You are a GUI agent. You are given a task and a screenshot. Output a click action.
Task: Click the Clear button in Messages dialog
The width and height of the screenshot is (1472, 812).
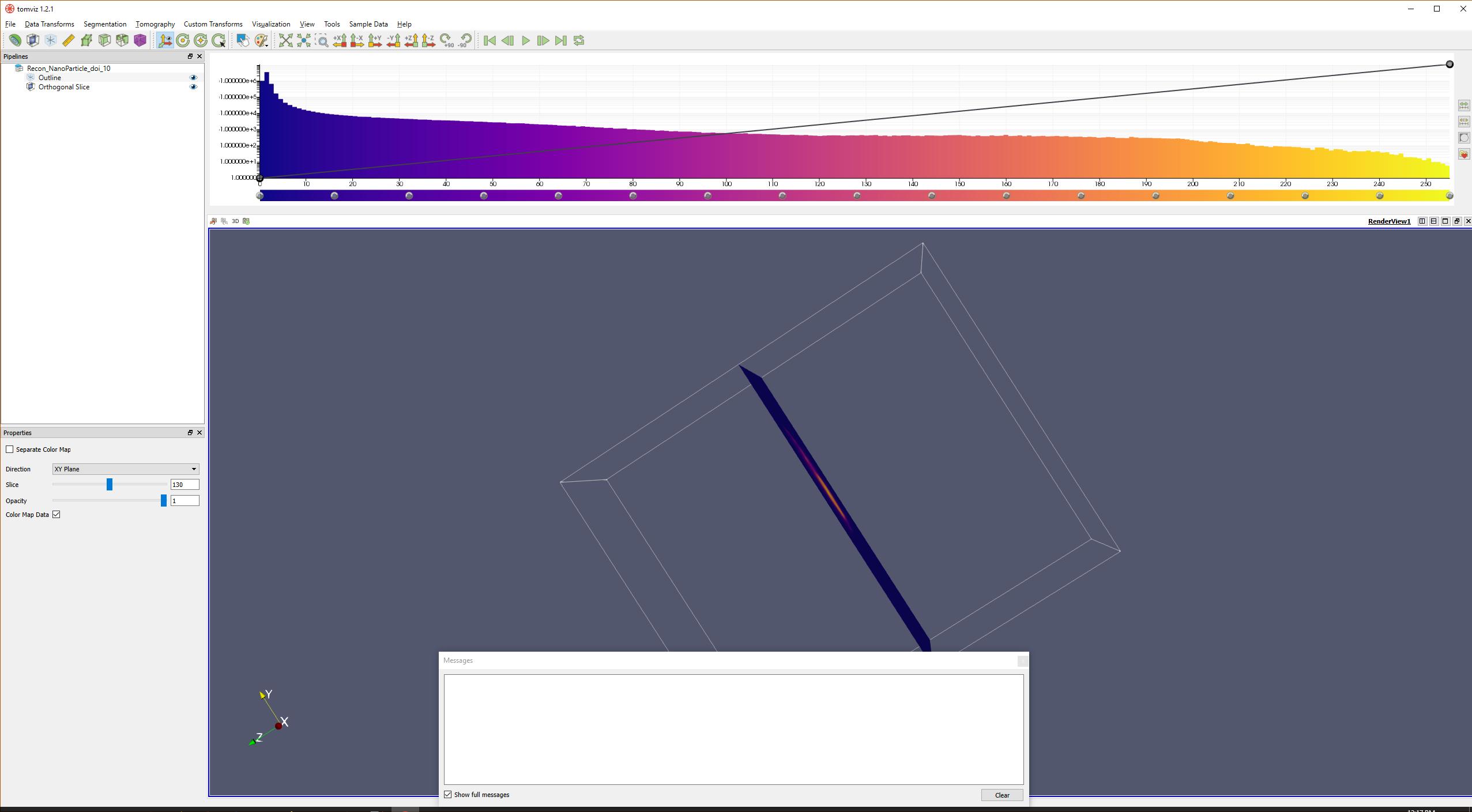[1002, 795]
